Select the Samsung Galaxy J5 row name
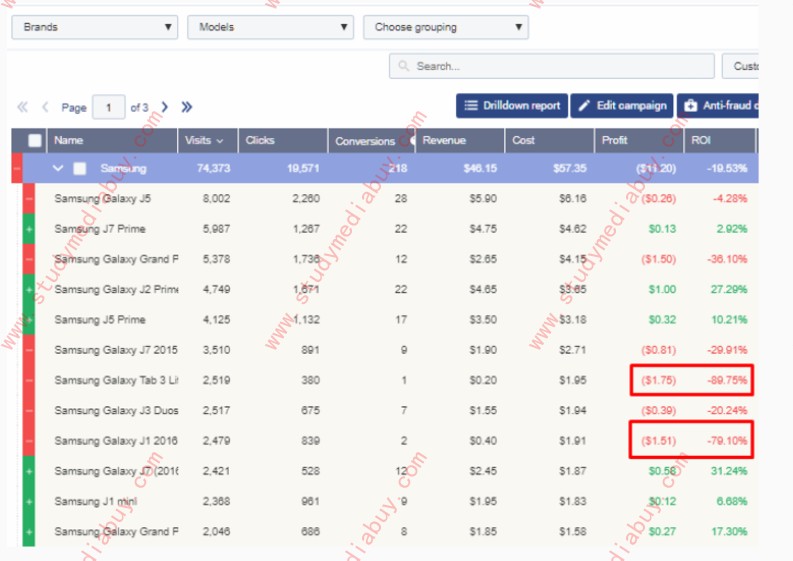 tap(103, 199)
